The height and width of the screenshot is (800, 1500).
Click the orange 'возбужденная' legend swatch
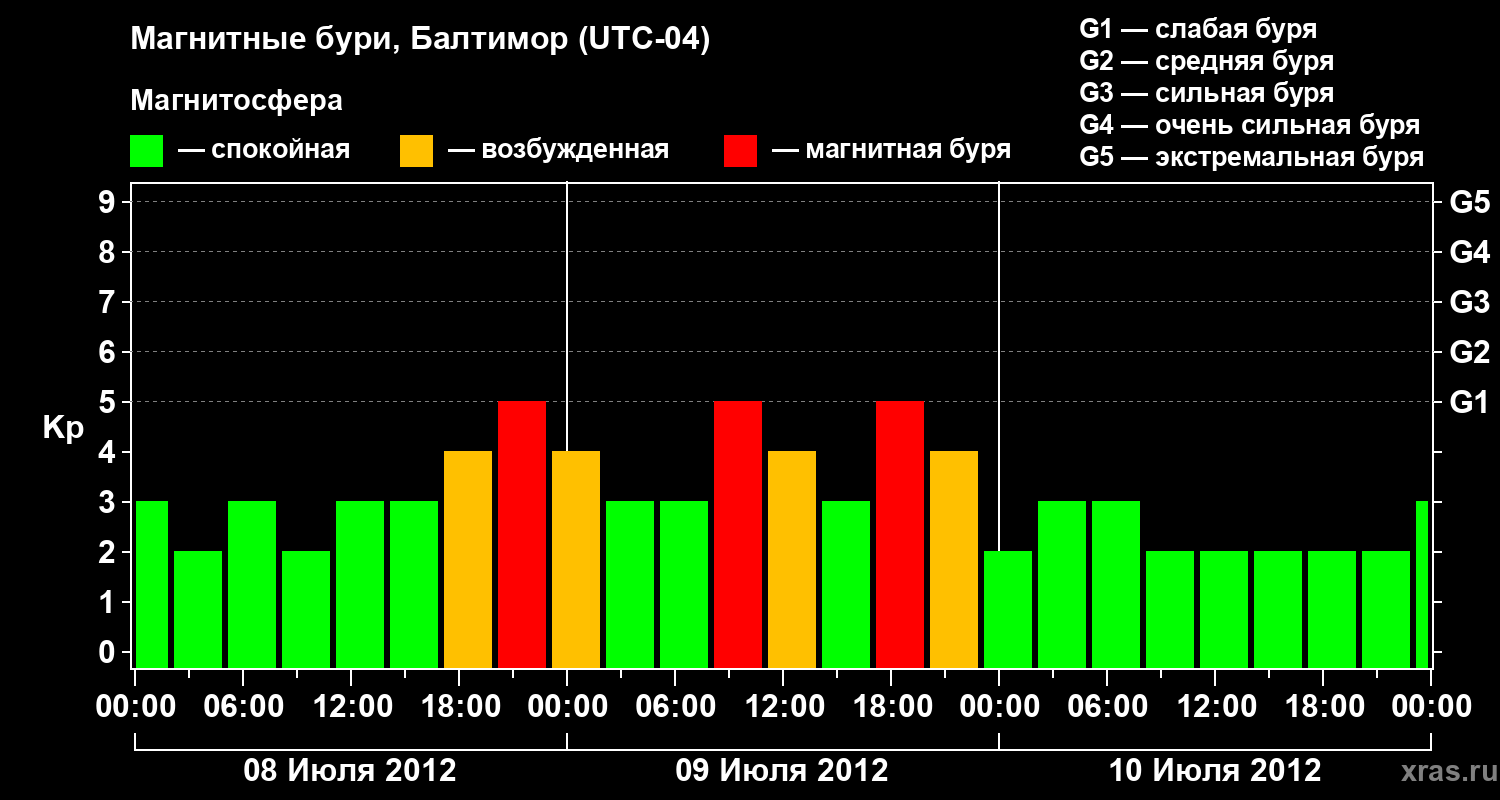coord(417,151)
